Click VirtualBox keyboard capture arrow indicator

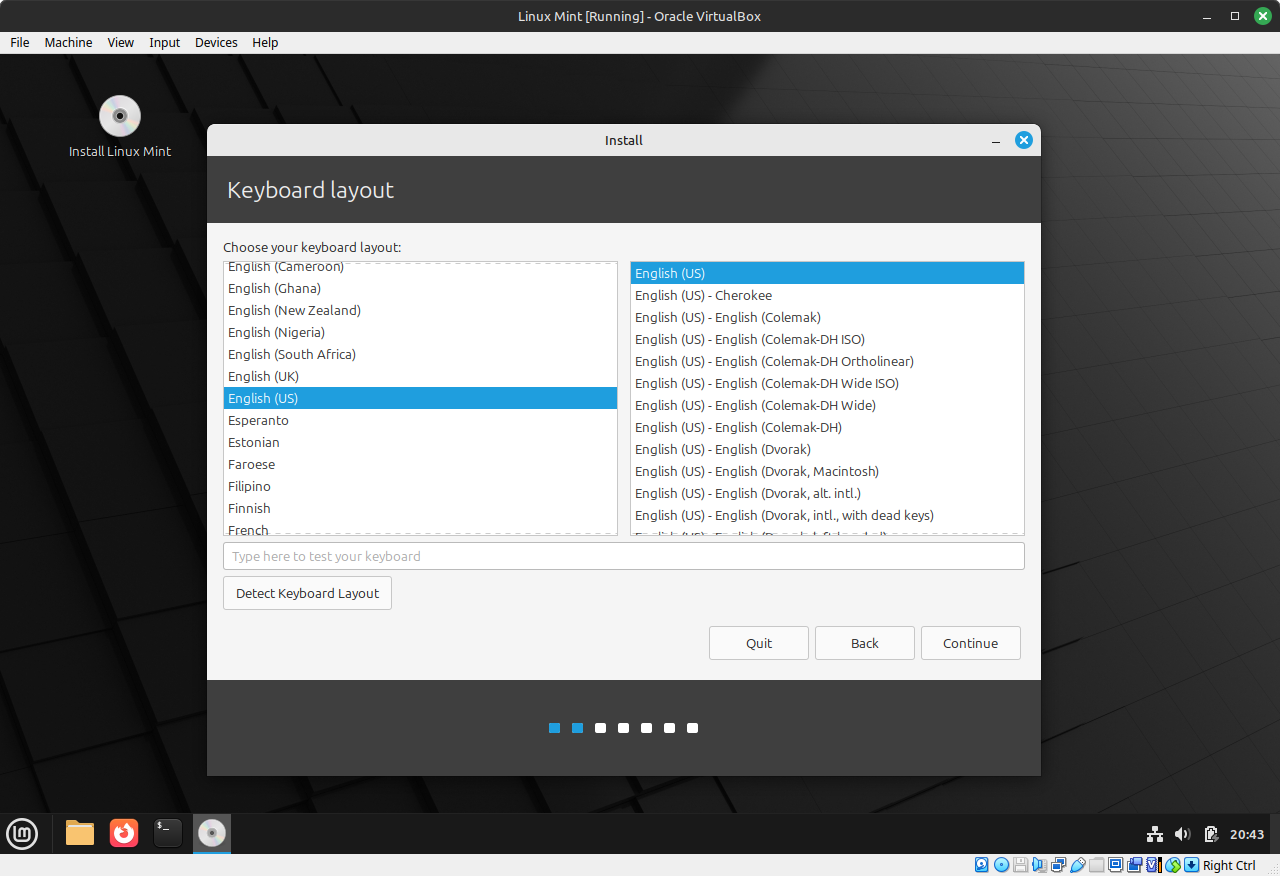1192,865
